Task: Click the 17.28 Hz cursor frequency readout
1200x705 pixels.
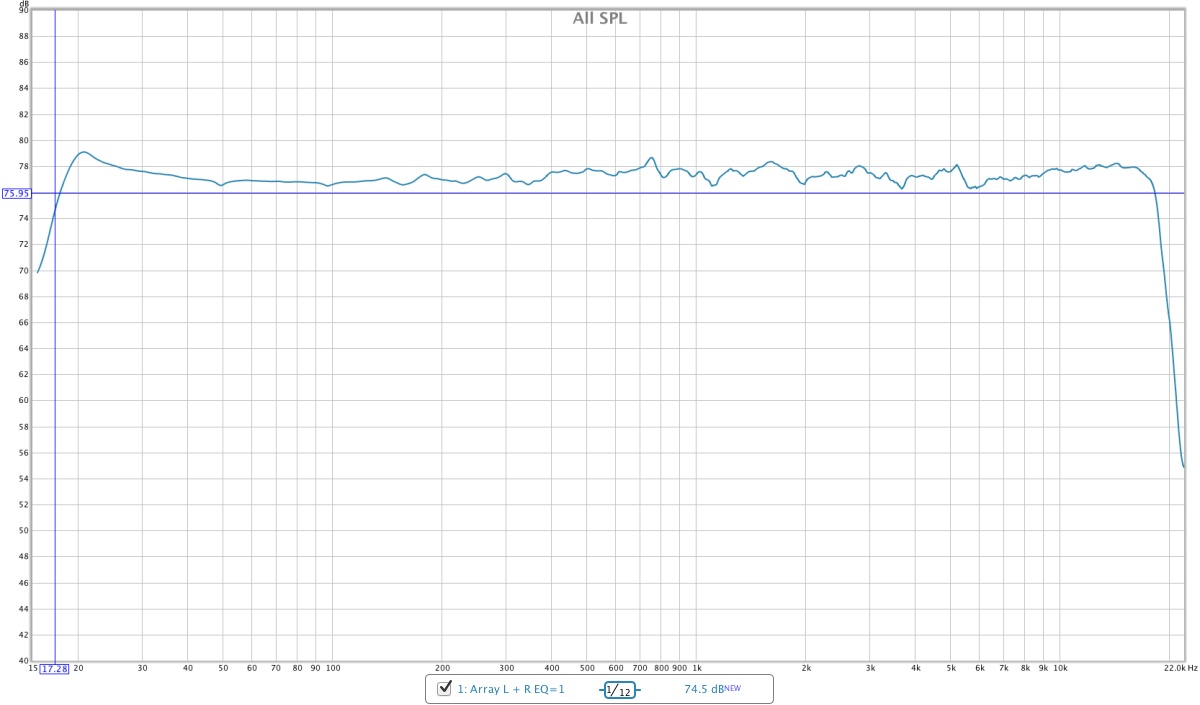Action: (x=54, y=668)
